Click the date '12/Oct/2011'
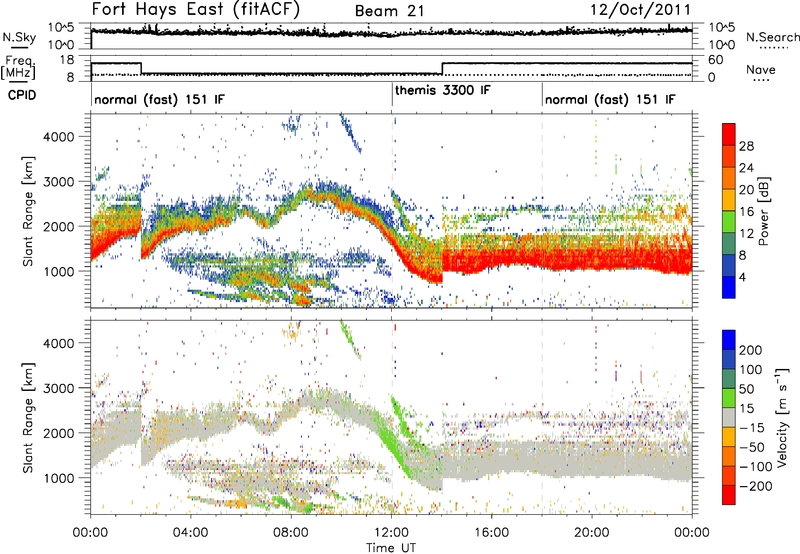Image resolution: width=800 pixels, height=554 pixels. coord(640,10)
